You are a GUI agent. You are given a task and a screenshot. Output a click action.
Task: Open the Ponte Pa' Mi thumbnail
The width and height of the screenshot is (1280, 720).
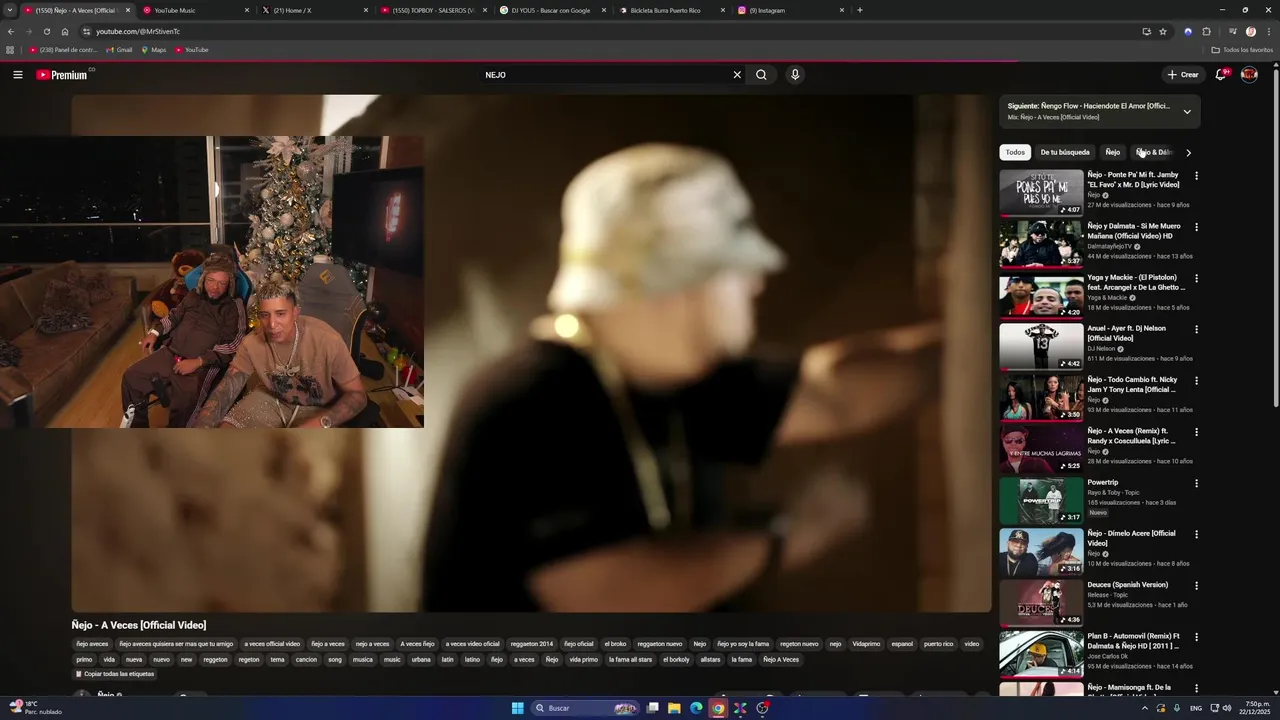click(1041, 193)
